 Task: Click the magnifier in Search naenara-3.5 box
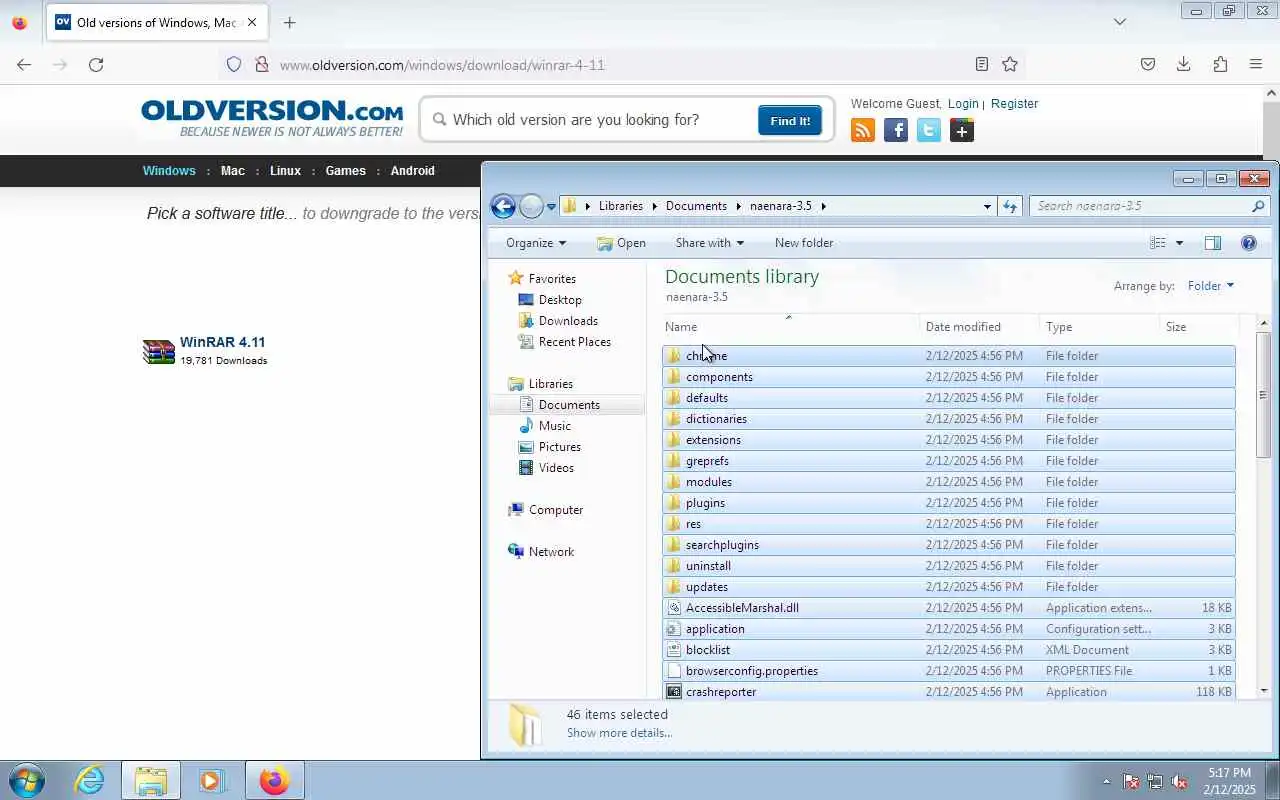[1258, 206]
